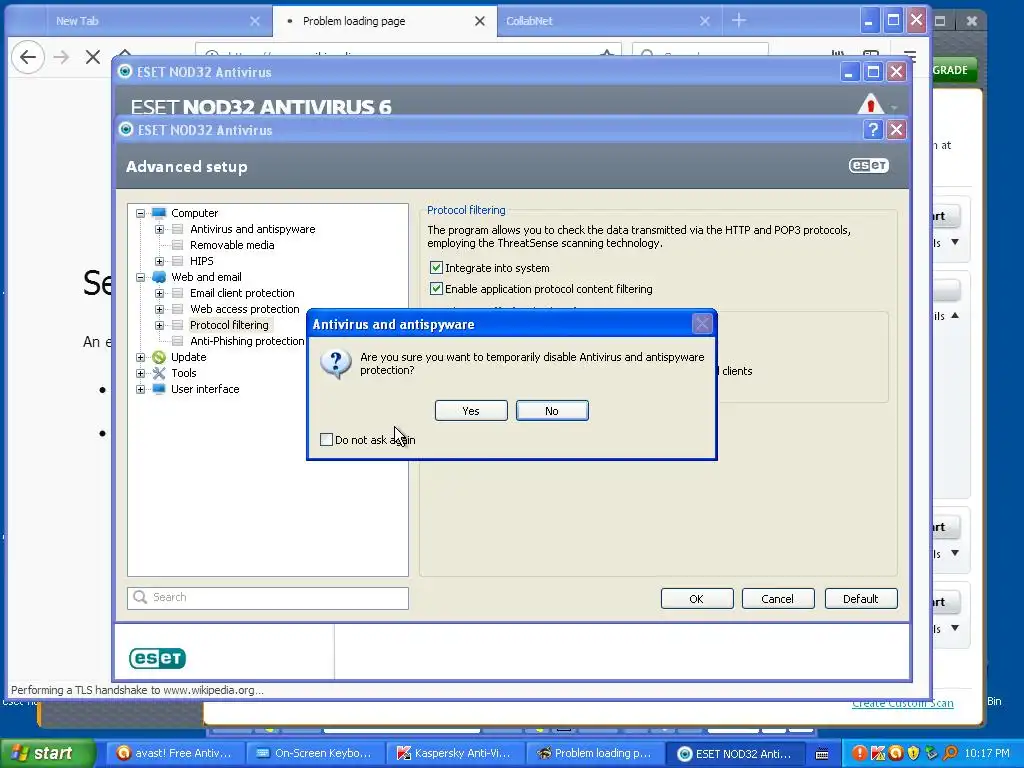This screenshot has width=1024, height=768.
Task: Expand Antivirus and antispyware tree node
Action: tap(159, 229)
